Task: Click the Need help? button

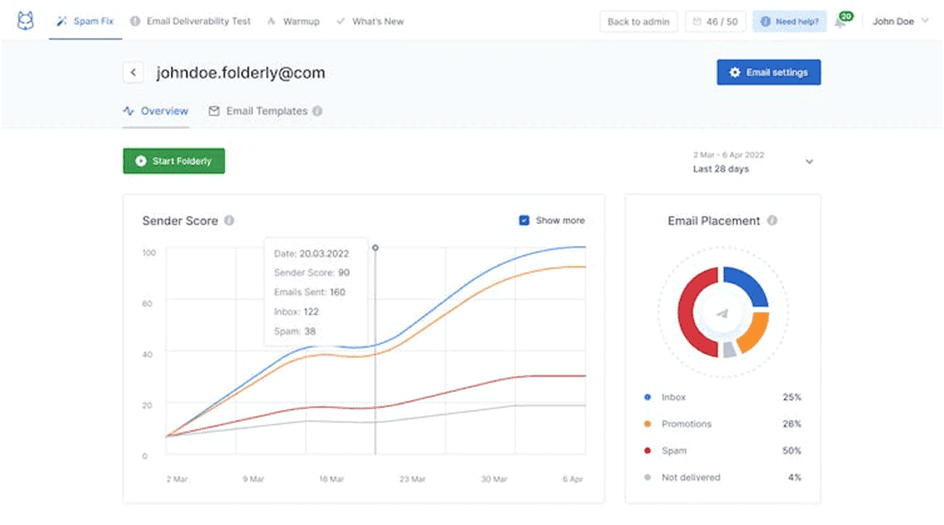Action: point(789,22)
